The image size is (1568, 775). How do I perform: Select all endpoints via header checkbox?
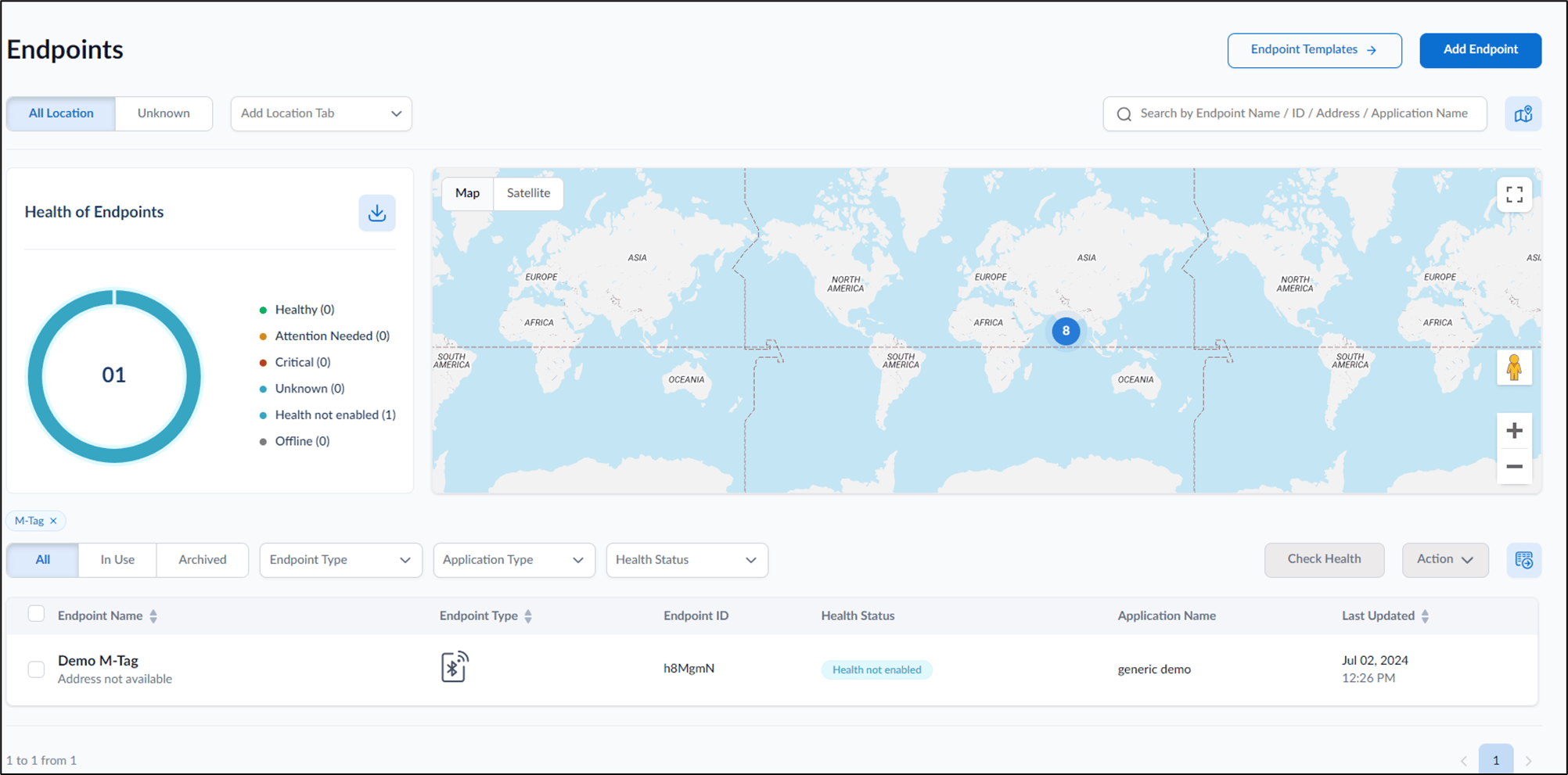[36, 614]
